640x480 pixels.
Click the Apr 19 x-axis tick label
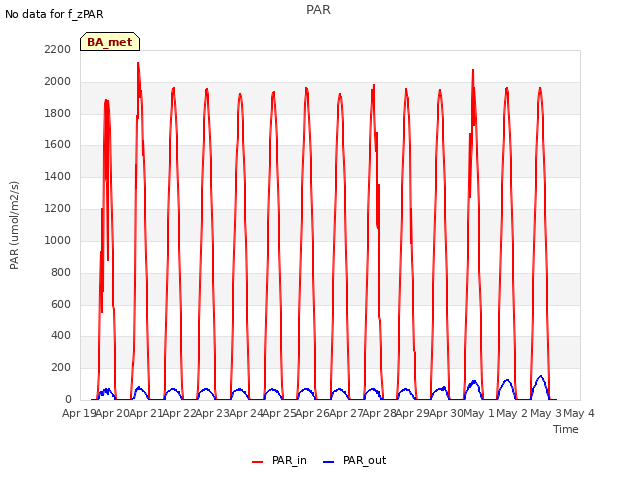tap(79, 413)
